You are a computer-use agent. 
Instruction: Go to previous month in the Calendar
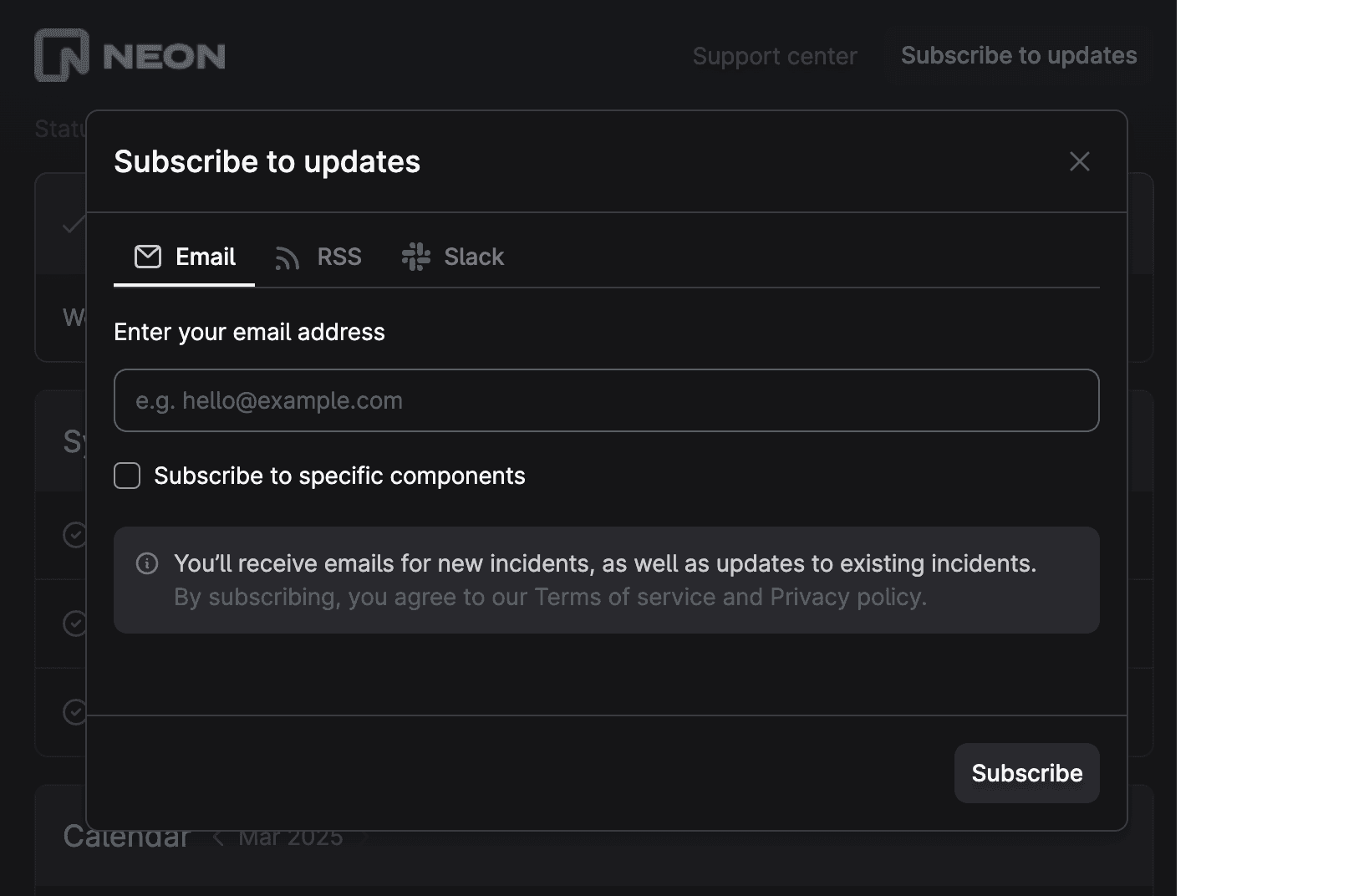tap(219, 837)
